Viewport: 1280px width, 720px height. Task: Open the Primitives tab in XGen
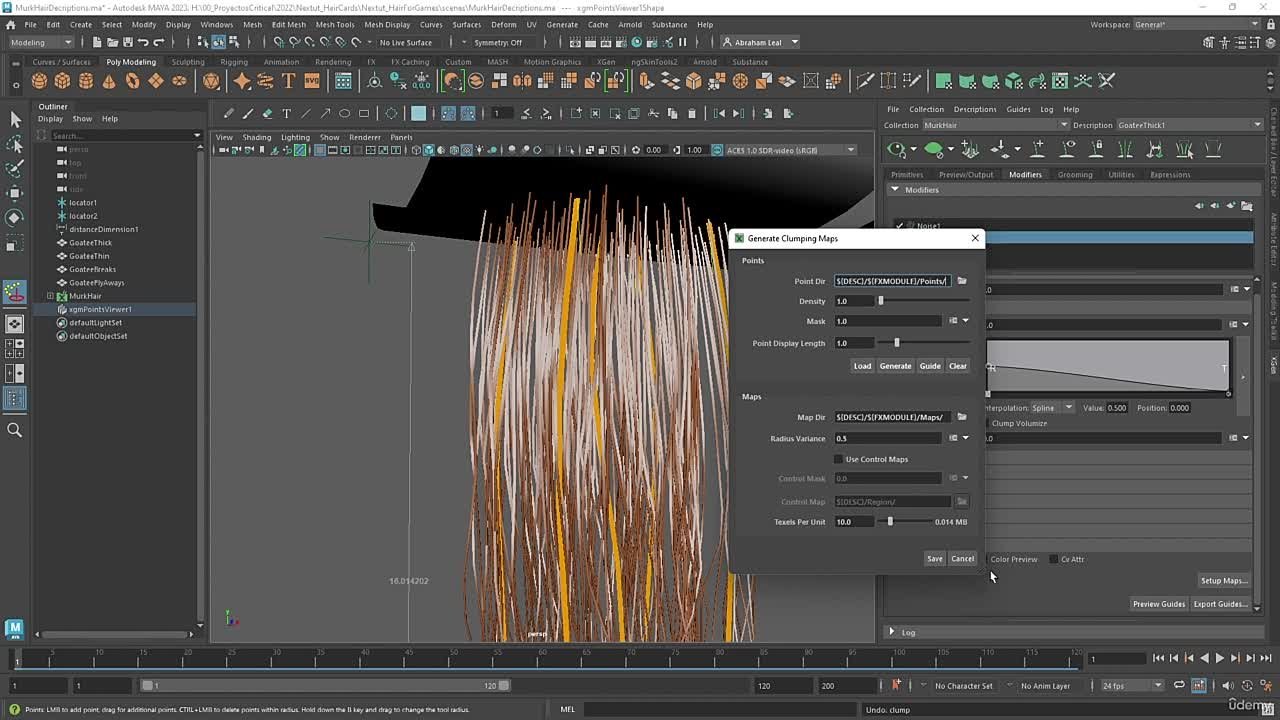[x=907, y=174]
